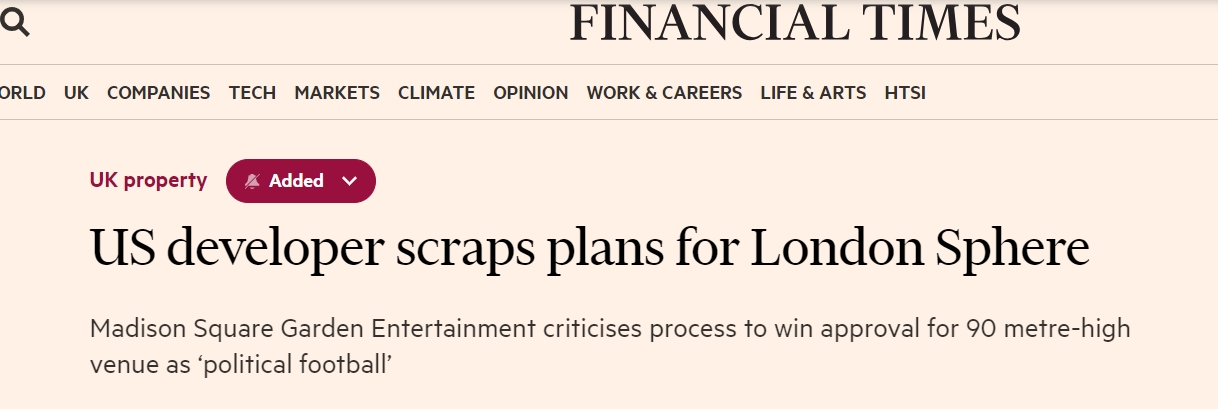Click the muted bell icon beside Added
1218x409 pixels.
point(252,181)
